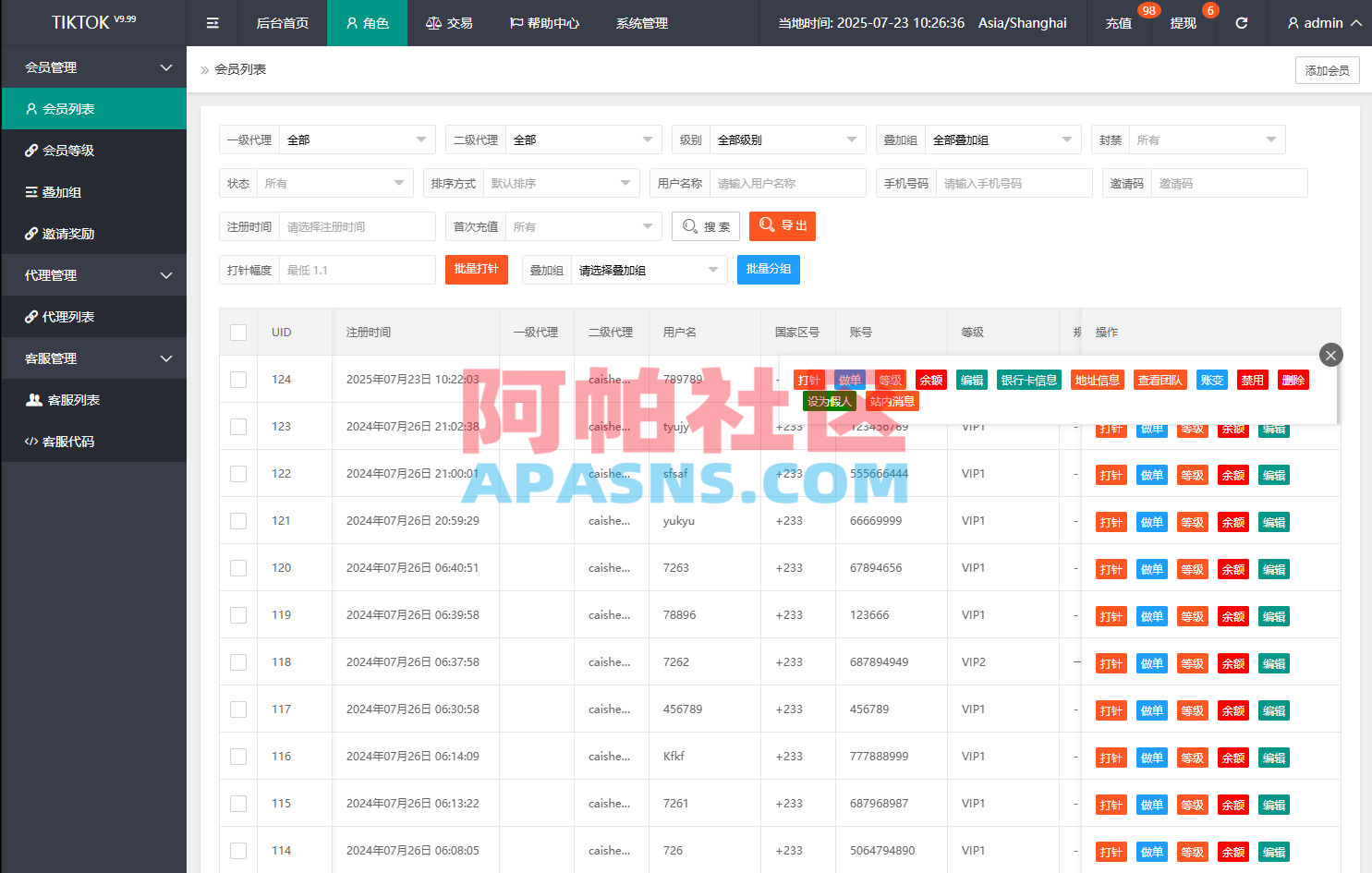Click 设为假人 in the popup
The height and width of the screenshot is (873, 1372).
click(x=829, y=401)
